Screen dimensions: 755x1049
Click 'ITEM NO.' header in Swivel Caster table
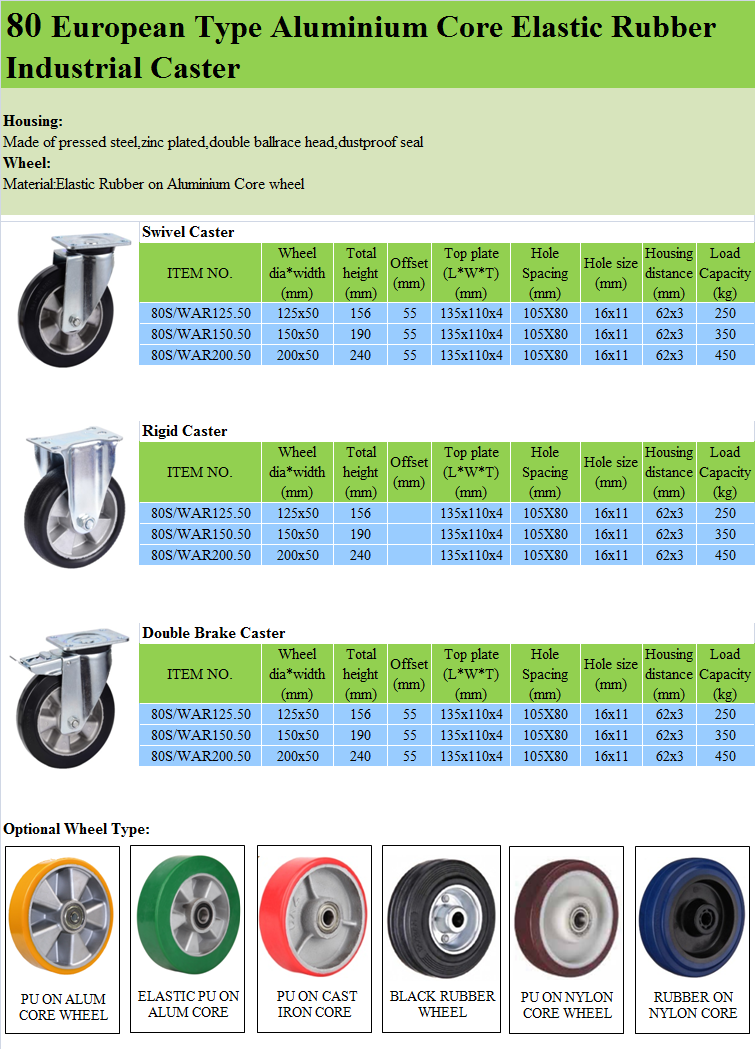click(199, 273)
